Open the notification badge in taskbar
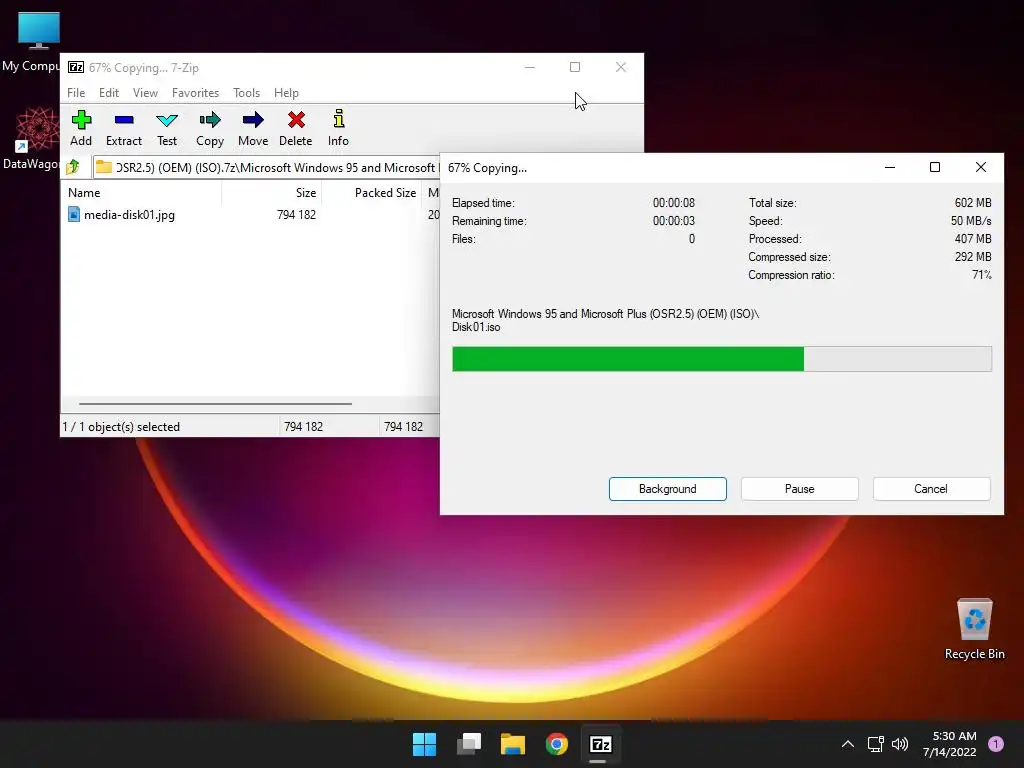The image size is (1024, 768). coord(996,744)
